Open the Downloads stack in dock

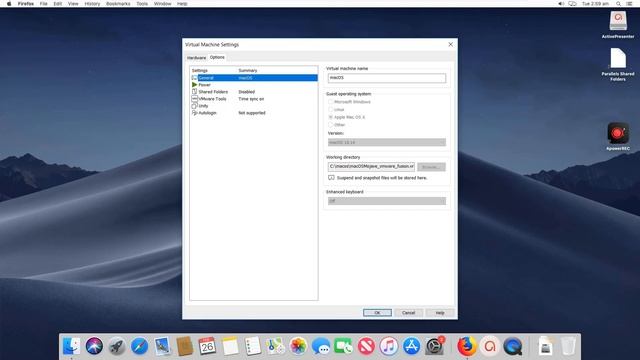click(545, 346)
